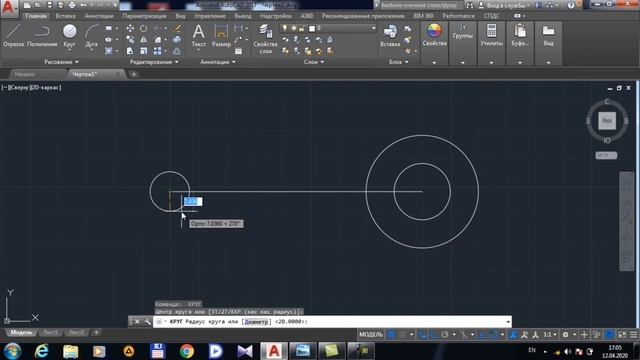Click the Move tool icon

pyautogui.click(x=130, y=29)
